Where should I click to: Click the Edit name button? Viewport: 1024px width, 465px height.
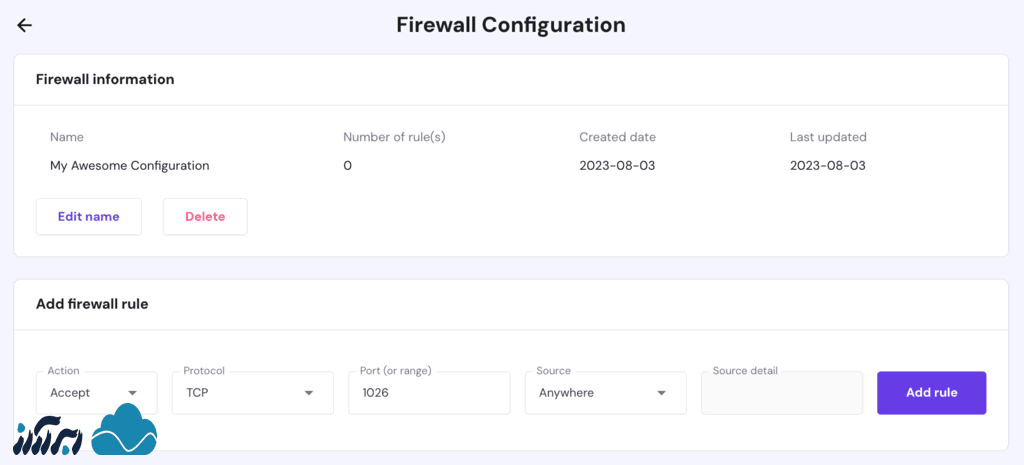89,216
